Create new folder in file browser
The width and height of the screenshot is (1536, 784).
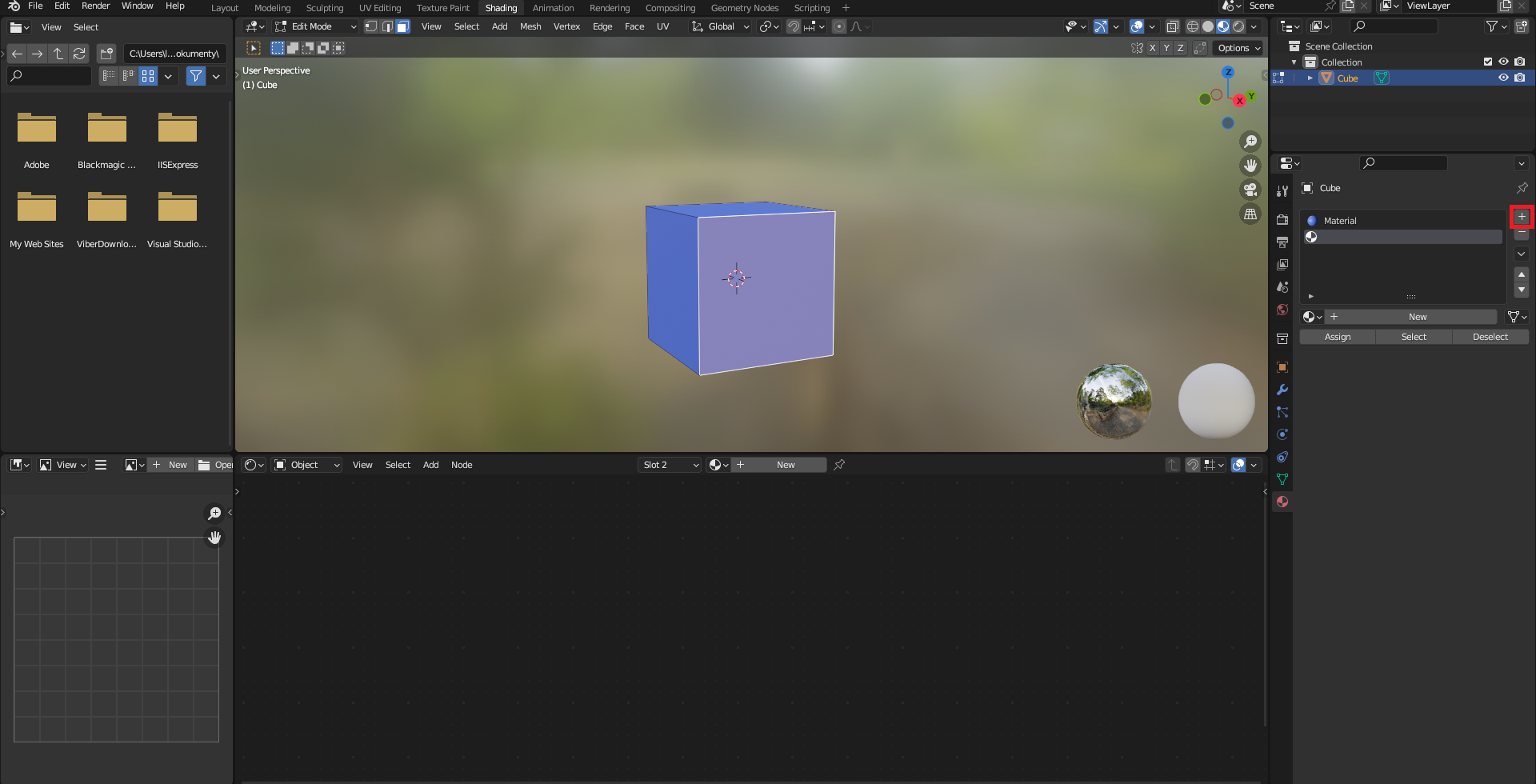point(106,54)
